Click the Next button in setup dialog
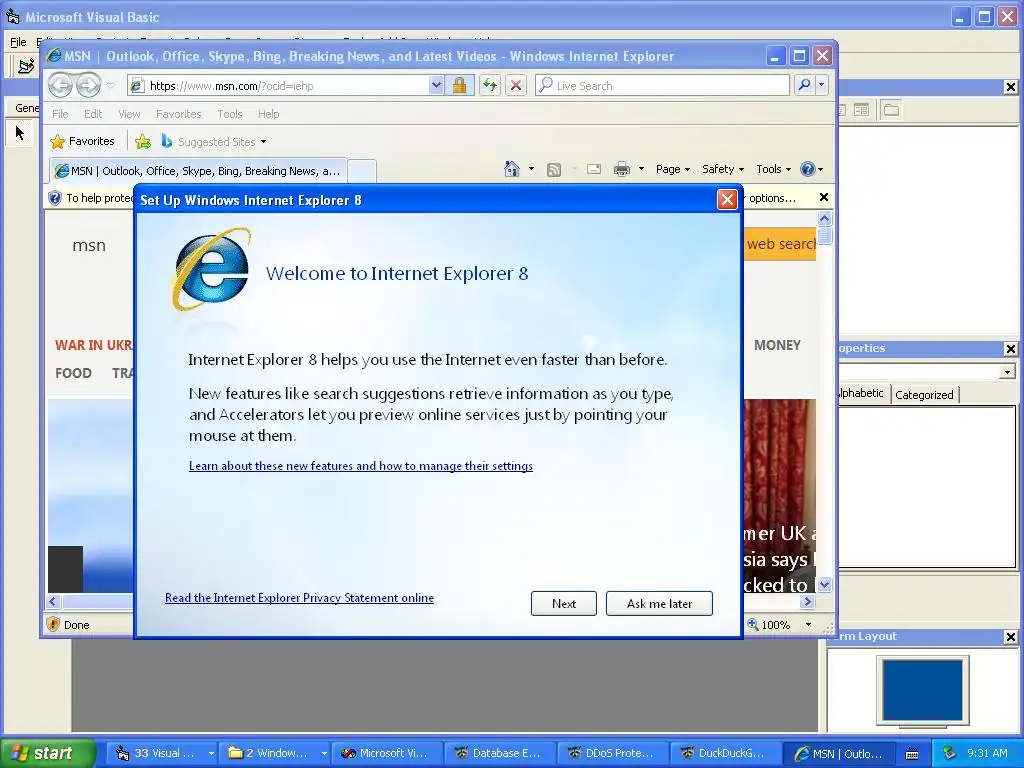The image size is (1024, 768). pyautogui.click(x=564, y=603)
